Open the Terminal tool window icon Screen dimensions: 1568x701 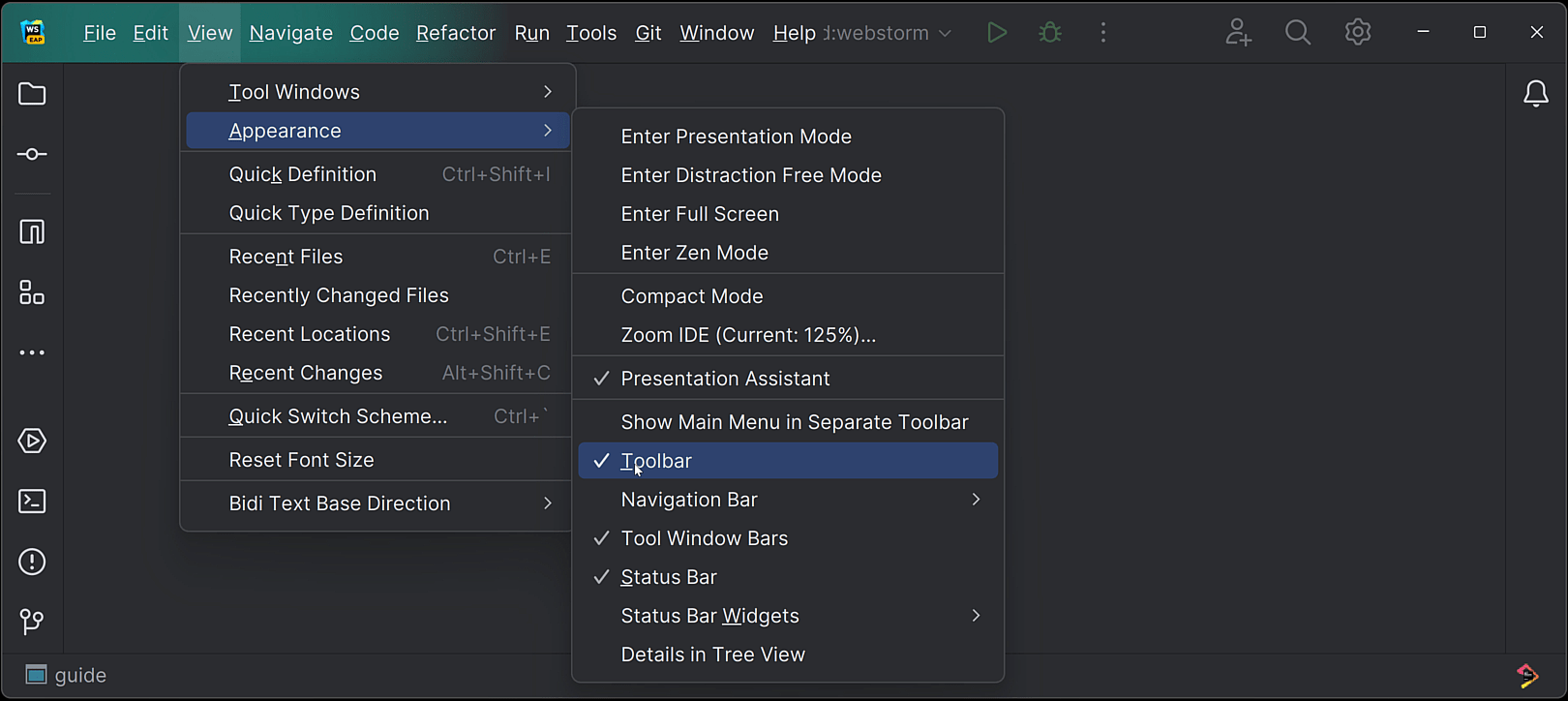coord(32,502)
